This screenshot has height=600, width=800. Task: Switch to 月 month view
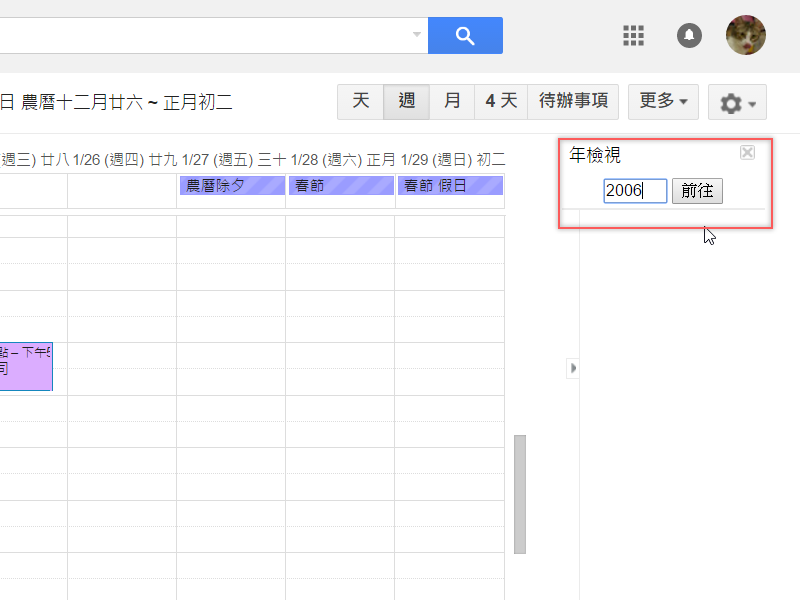[452, 101]
